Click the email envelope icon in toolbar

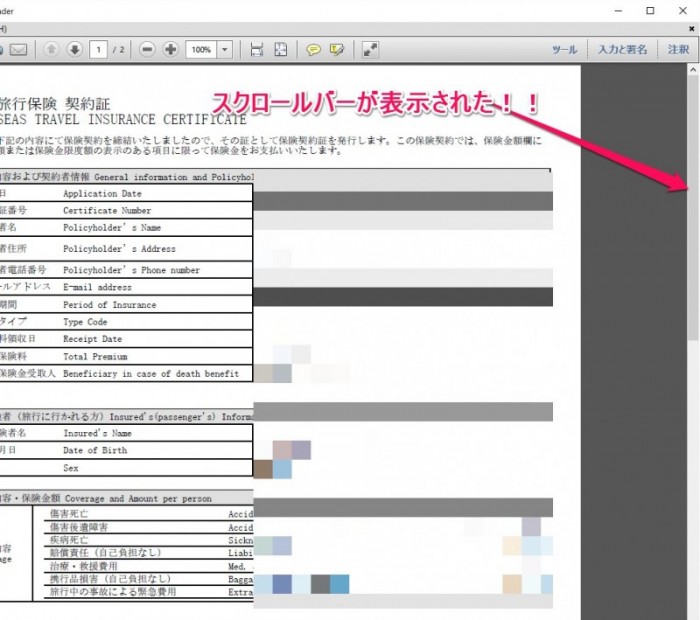(18, 50)
